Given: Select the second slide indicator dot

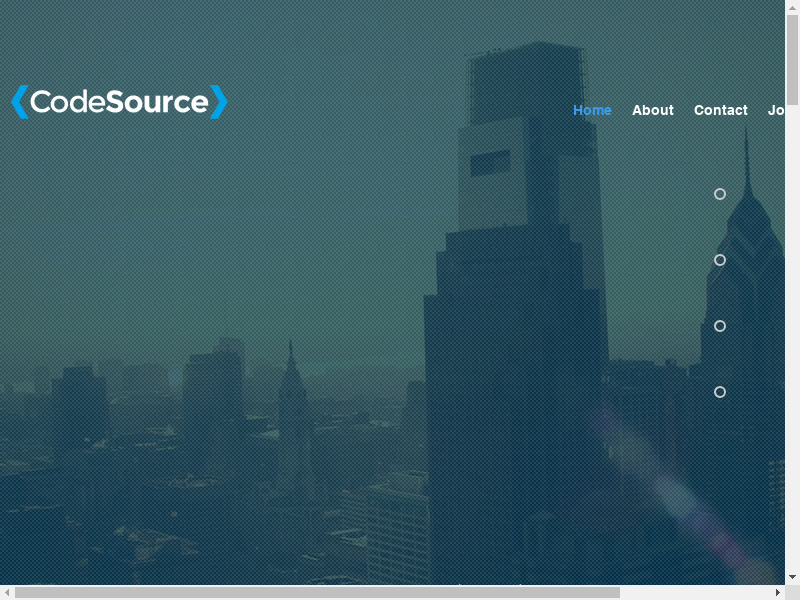Looking at the screenshot, I should pos(720,260).
